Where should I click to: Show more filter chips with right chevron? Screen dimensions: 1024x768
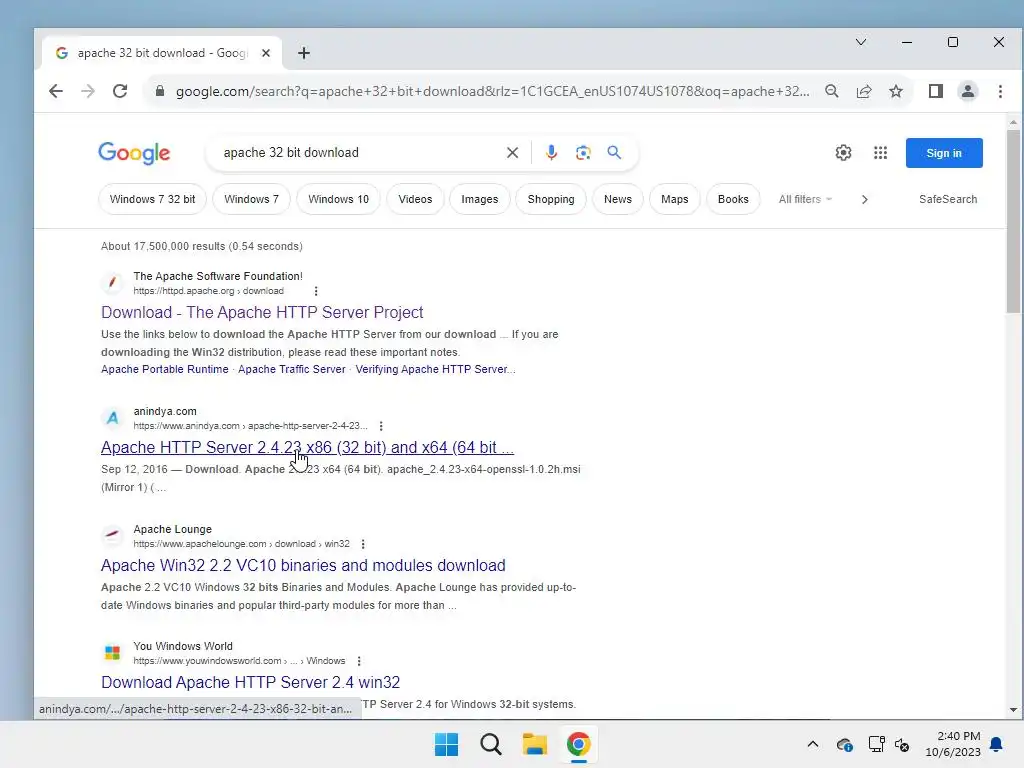(865, 199)
